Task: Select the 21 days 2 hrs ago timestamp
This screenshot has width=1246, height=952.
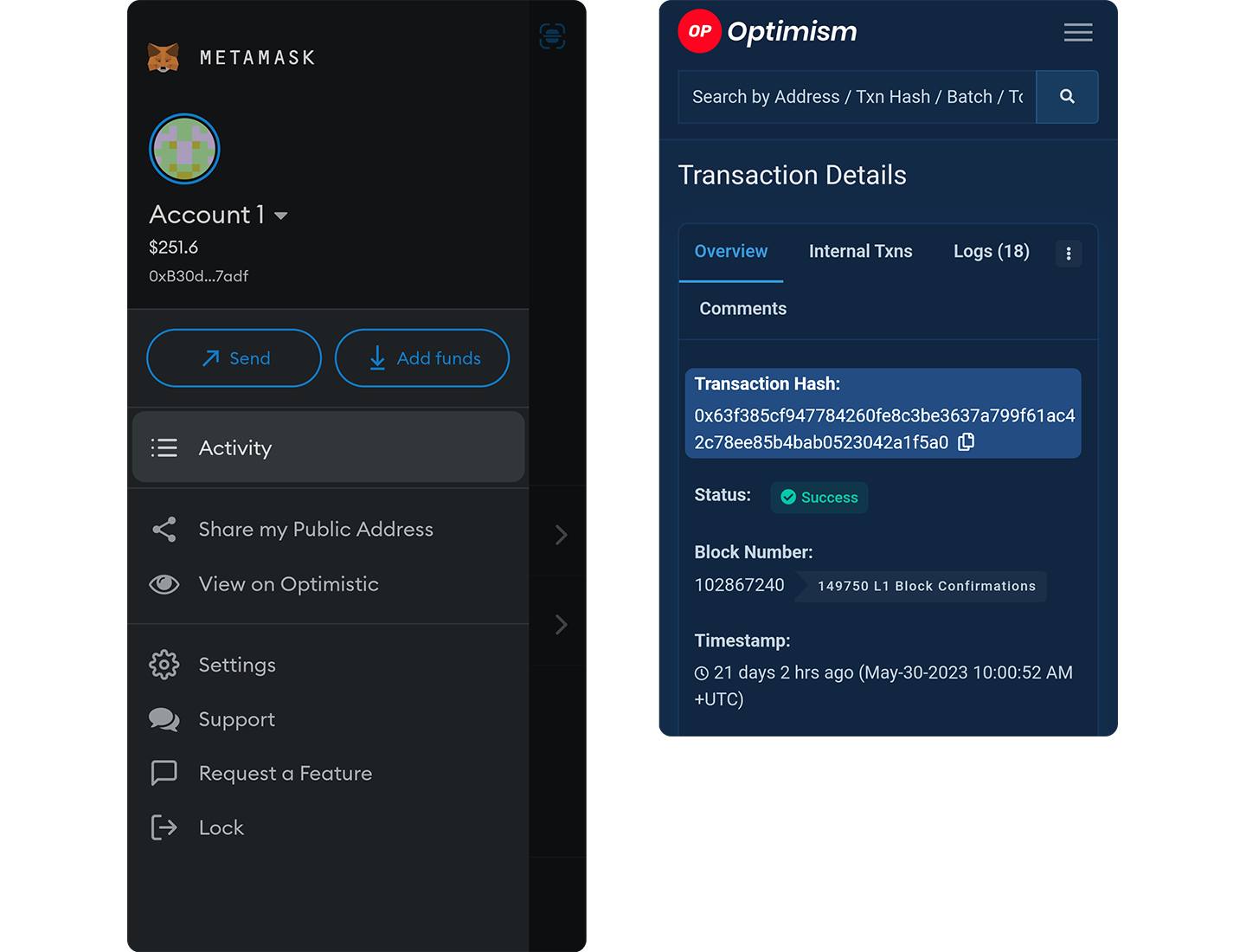Action: coord(883,685)
